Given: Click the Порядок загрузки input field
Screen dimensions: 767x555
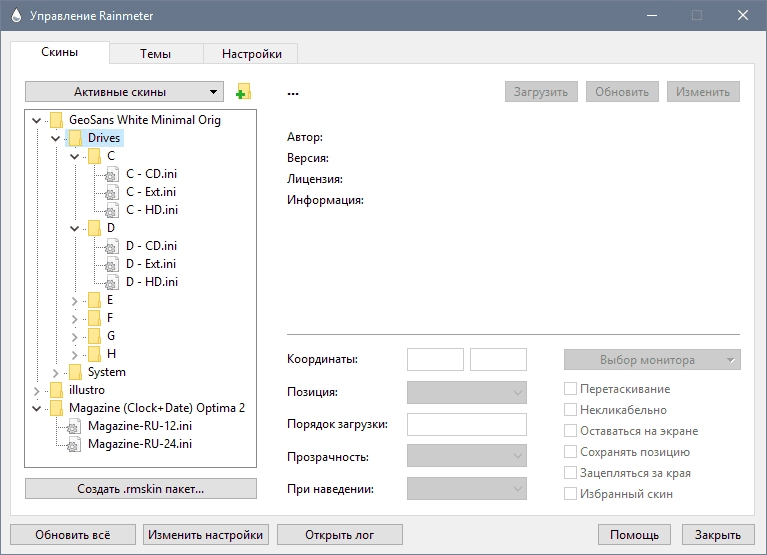Looking at the screenshot, I should 467,424.
